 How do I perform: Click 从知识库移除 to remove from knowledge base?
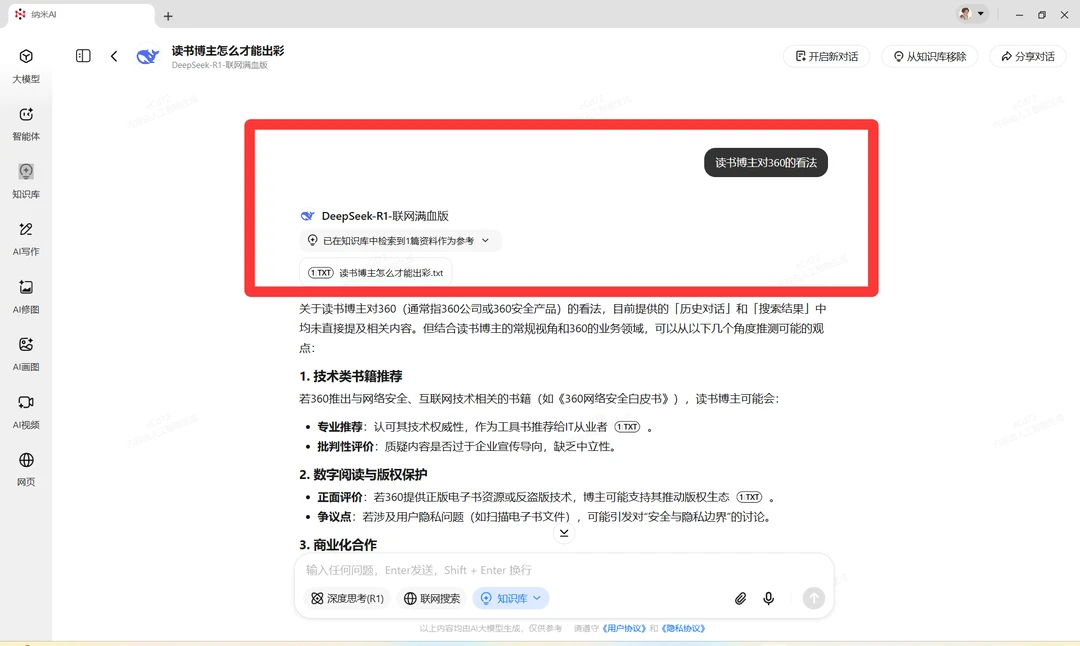pos(930,56)
